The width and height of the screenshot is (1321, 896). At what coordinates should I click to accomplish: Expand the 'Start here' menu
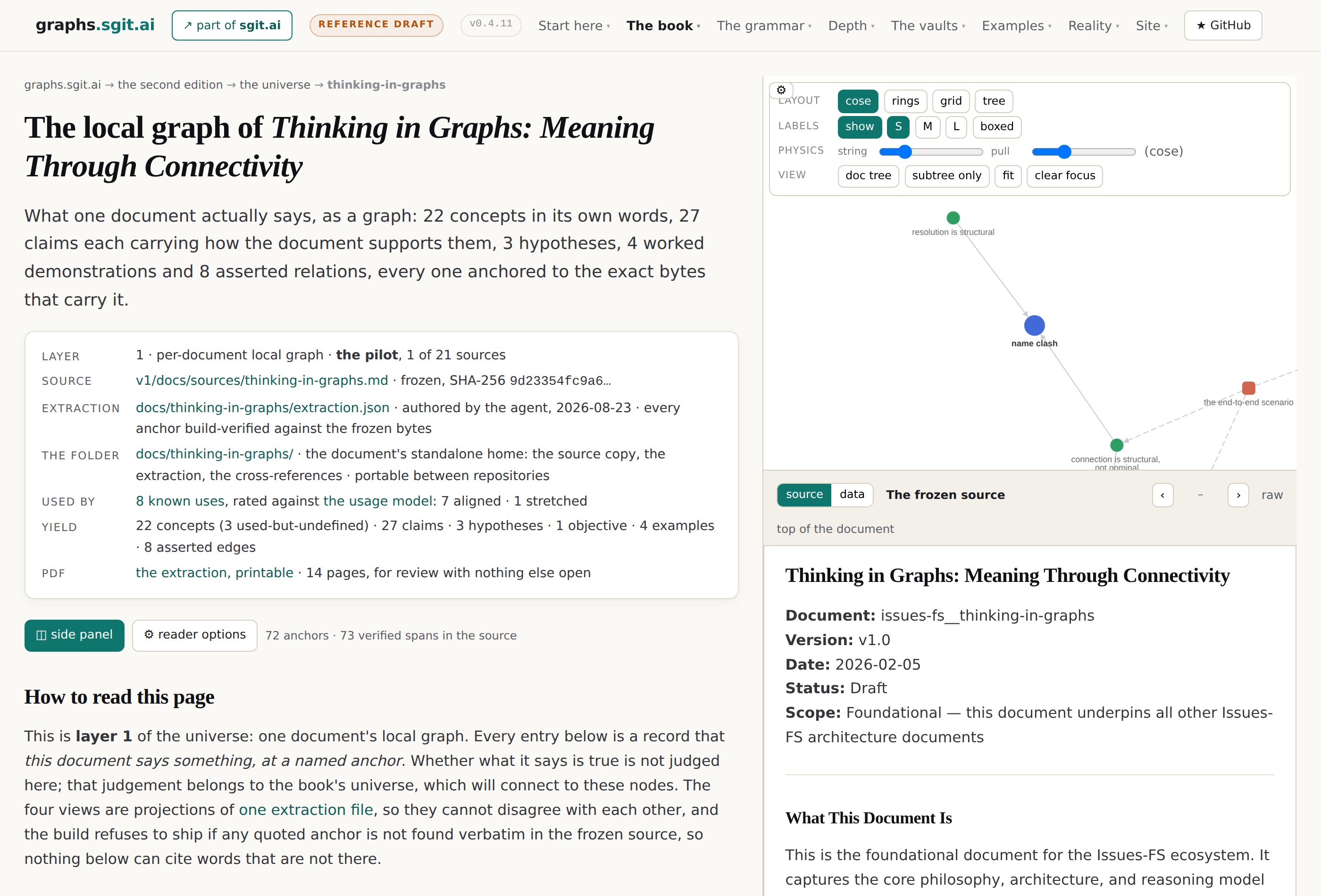[574, 25]
